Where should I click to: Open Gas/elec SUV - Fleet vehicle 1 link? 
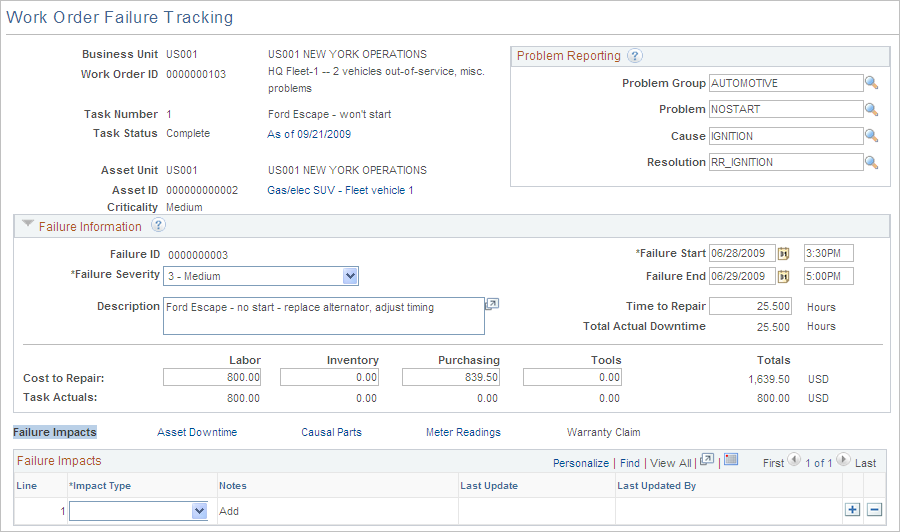(x=340, y=191)
